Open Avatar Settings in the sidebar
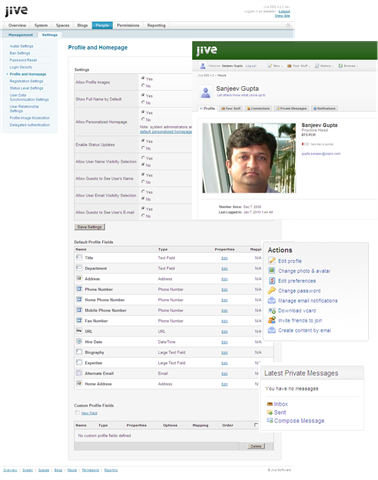This screenshot has height=480, width=378. 21,46
